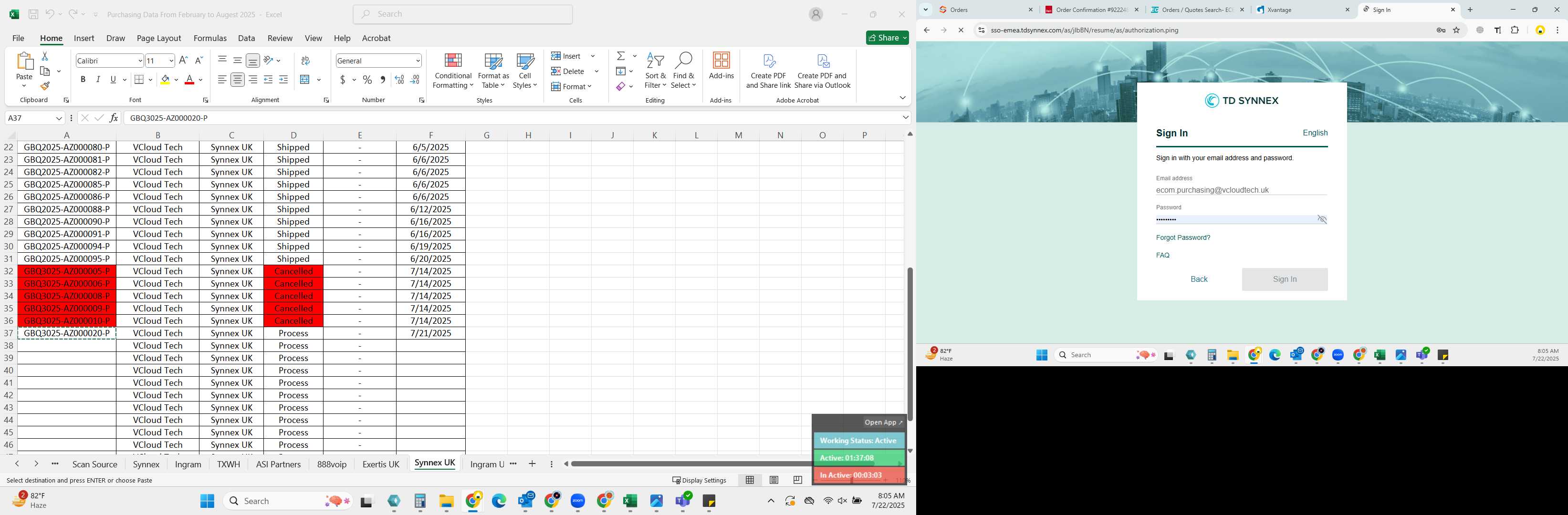Image resolution: width=1568 pixels, height=515 pixels.
Task: Click the Insert Function fx icon
Action: click(x=114, y=118)
